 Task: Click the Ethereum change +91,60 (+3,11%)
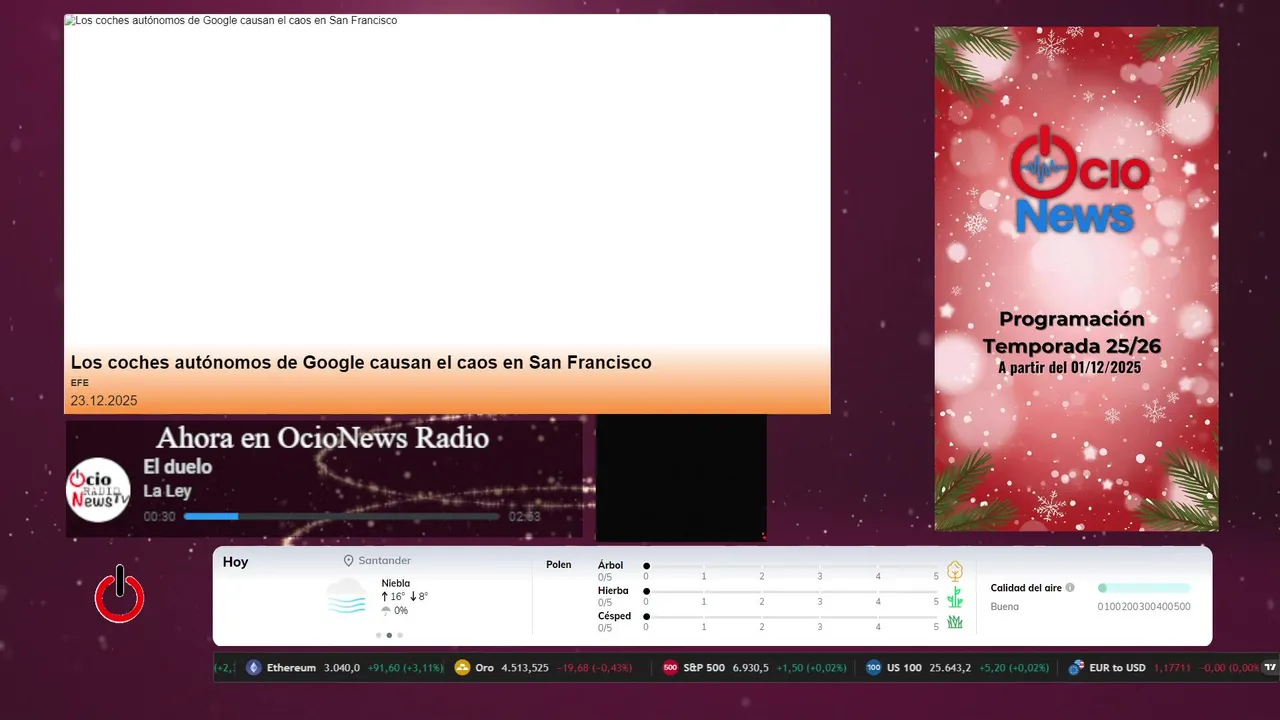tap(405, 668)
